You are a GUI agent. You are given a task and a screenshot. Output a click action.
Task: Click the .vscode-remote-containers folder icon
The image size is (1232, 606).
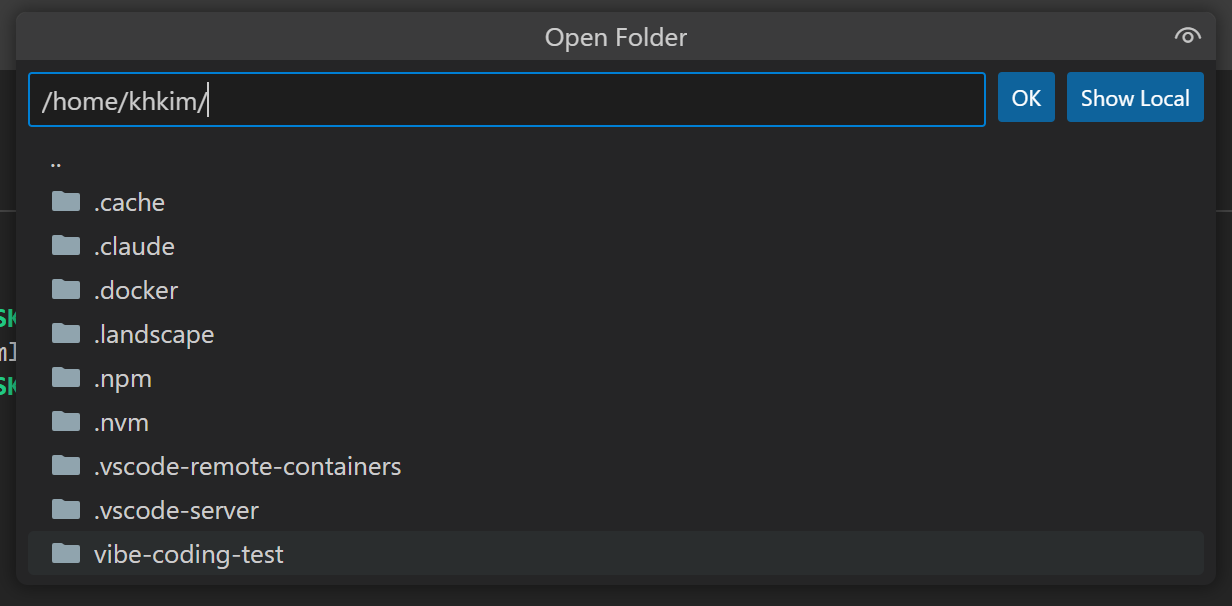point(66,466)
